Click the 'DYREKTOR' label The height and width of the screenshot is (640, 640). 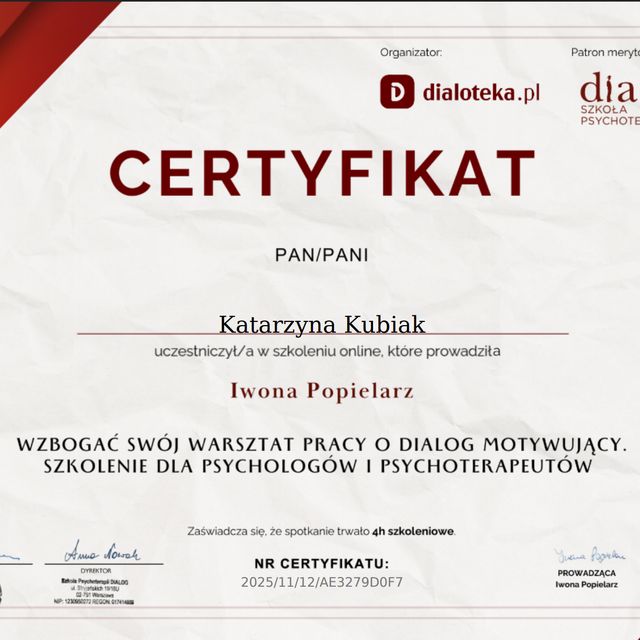point(96,571)
